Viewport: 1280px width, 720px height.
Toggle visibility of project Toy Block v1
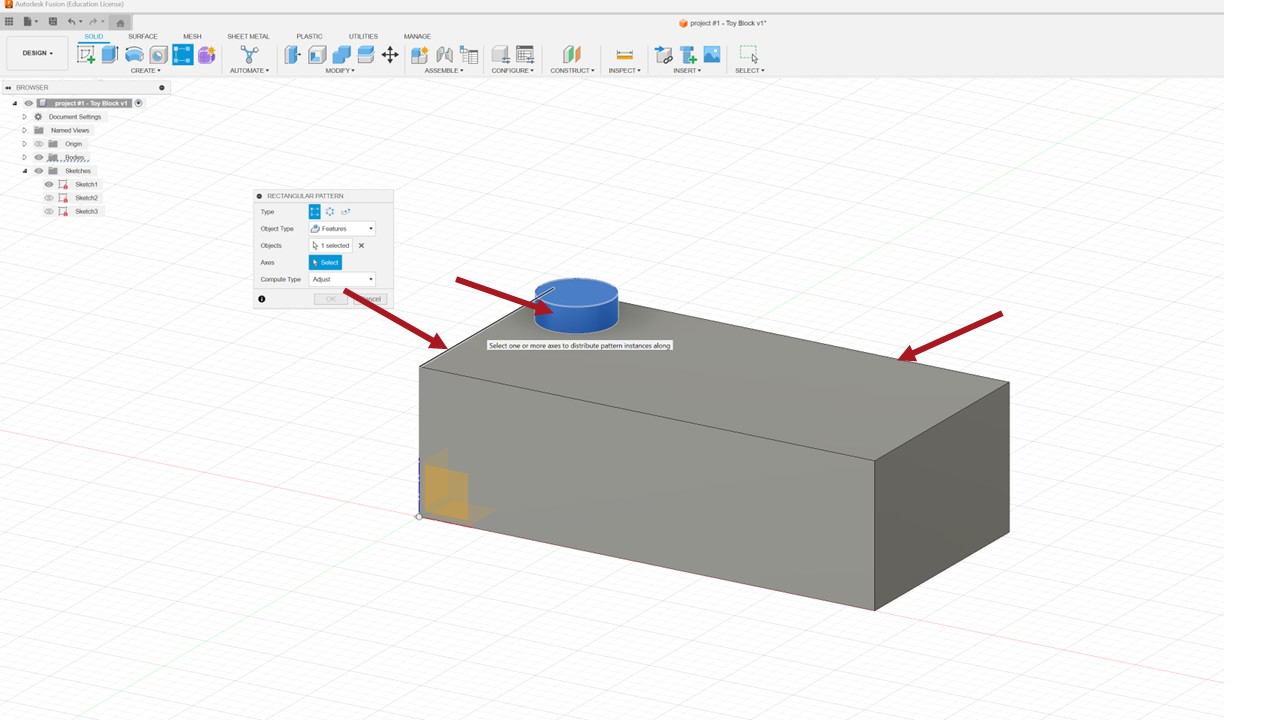click(x=29, y=103)
